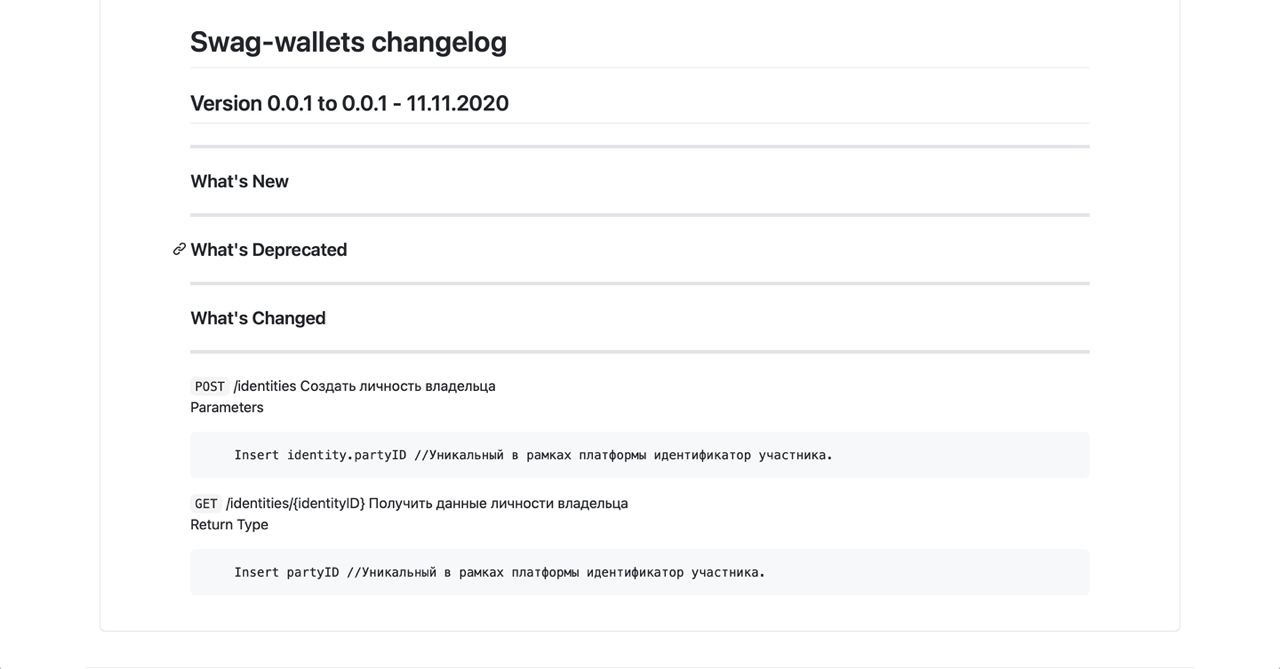The height and width of the screenshot is (669, 1280).
Task: Click the POST method code label
Action: pos(210,386)
